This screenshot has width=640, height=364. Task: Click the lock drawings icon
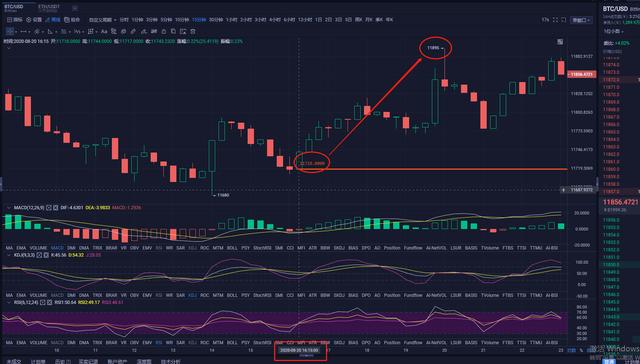[x=163, y=31]
